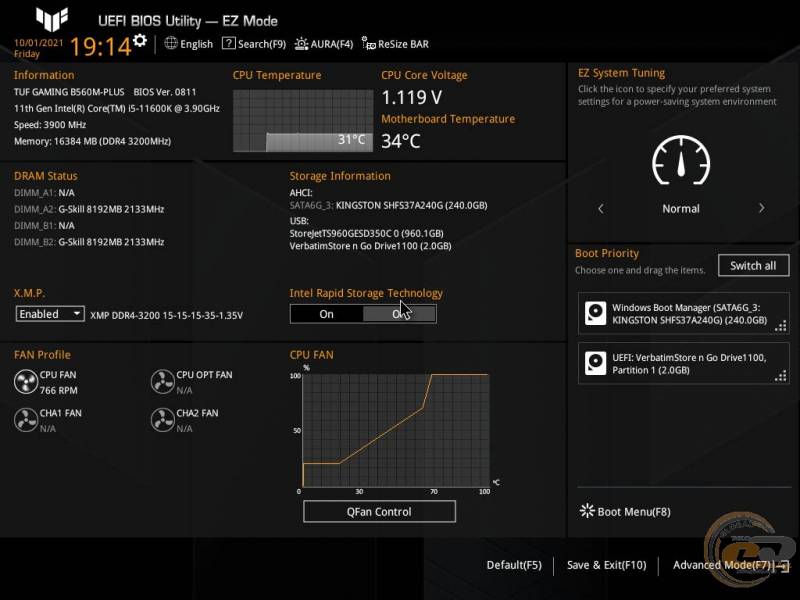Click the VerbatimStore boot entry disk icon
The width and height of the screenshot is (800, 600).
595,363
